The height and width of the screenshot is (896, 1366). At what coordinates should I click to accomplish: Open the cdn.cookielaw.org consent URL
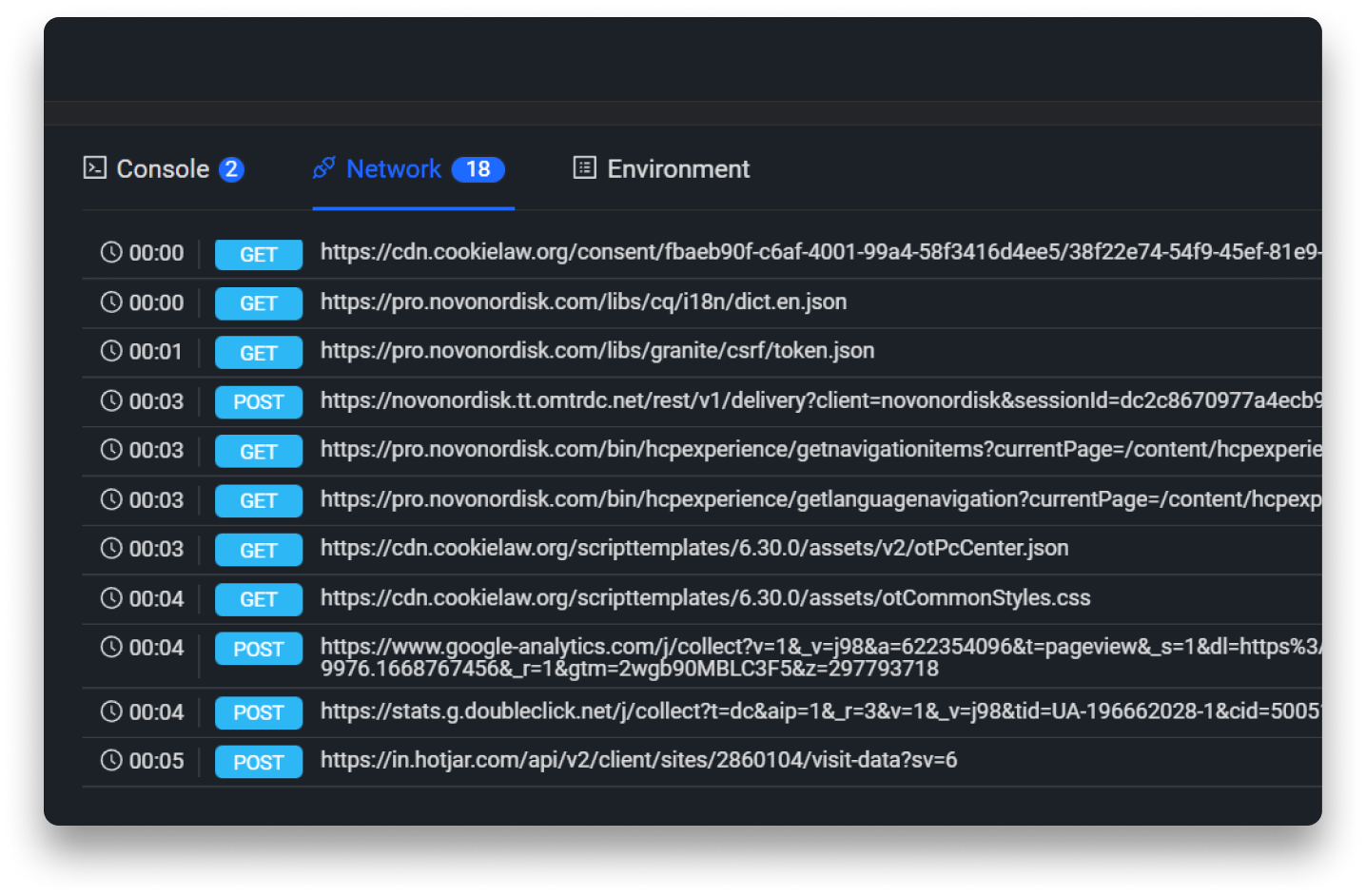point(821,252)
